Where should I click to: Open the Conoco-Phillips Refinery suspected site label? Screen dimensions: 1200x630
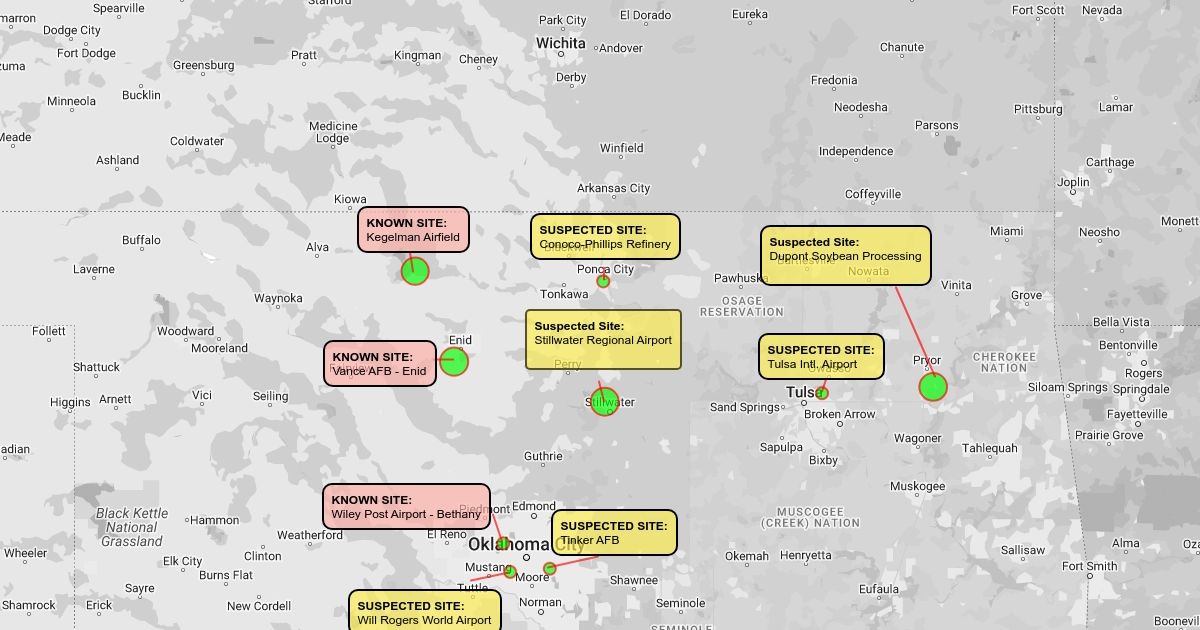tap(604, 236)
